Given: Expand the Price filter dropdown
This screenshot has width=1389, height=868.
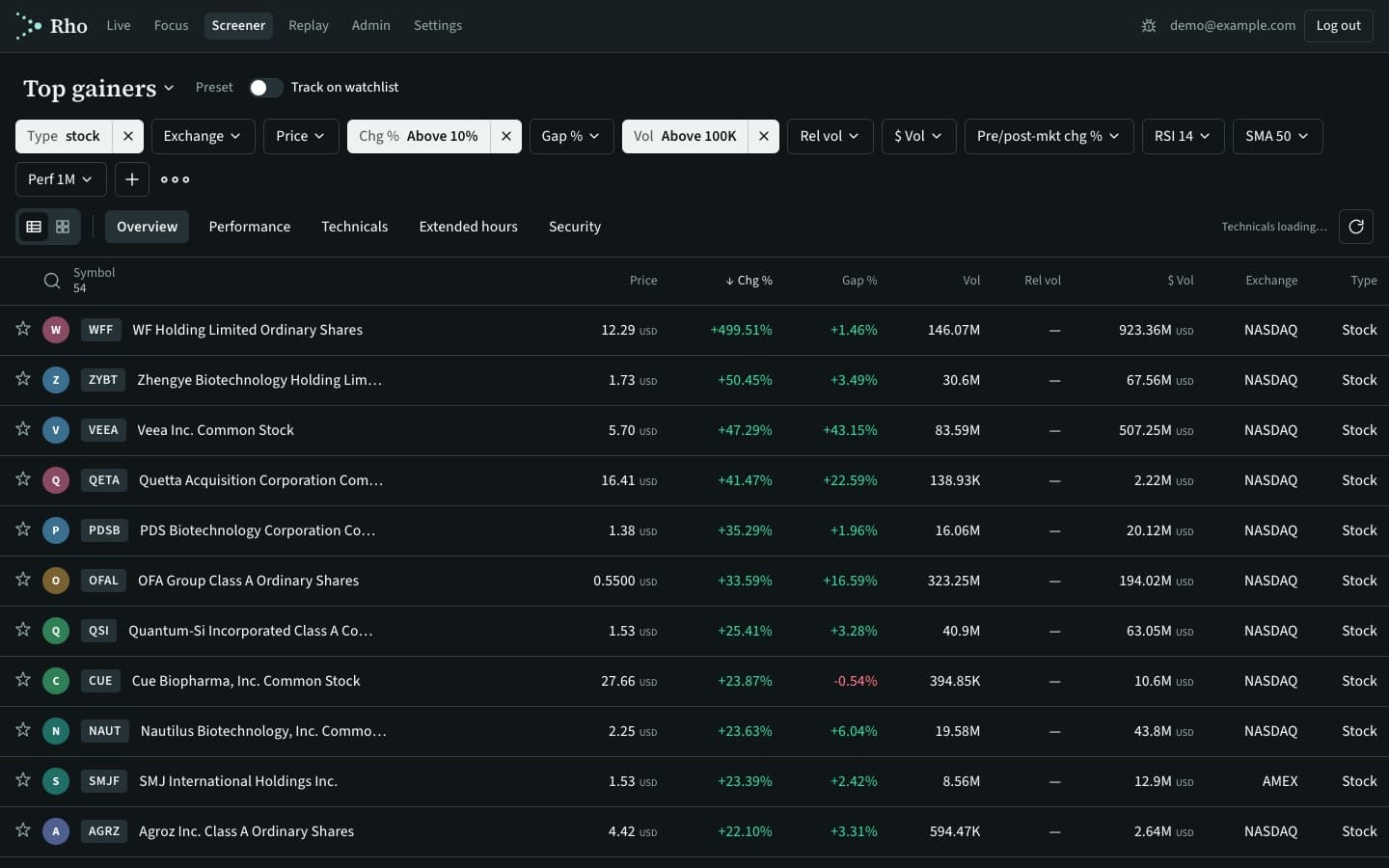Looking at the screenshot, I should click(301, 136).
